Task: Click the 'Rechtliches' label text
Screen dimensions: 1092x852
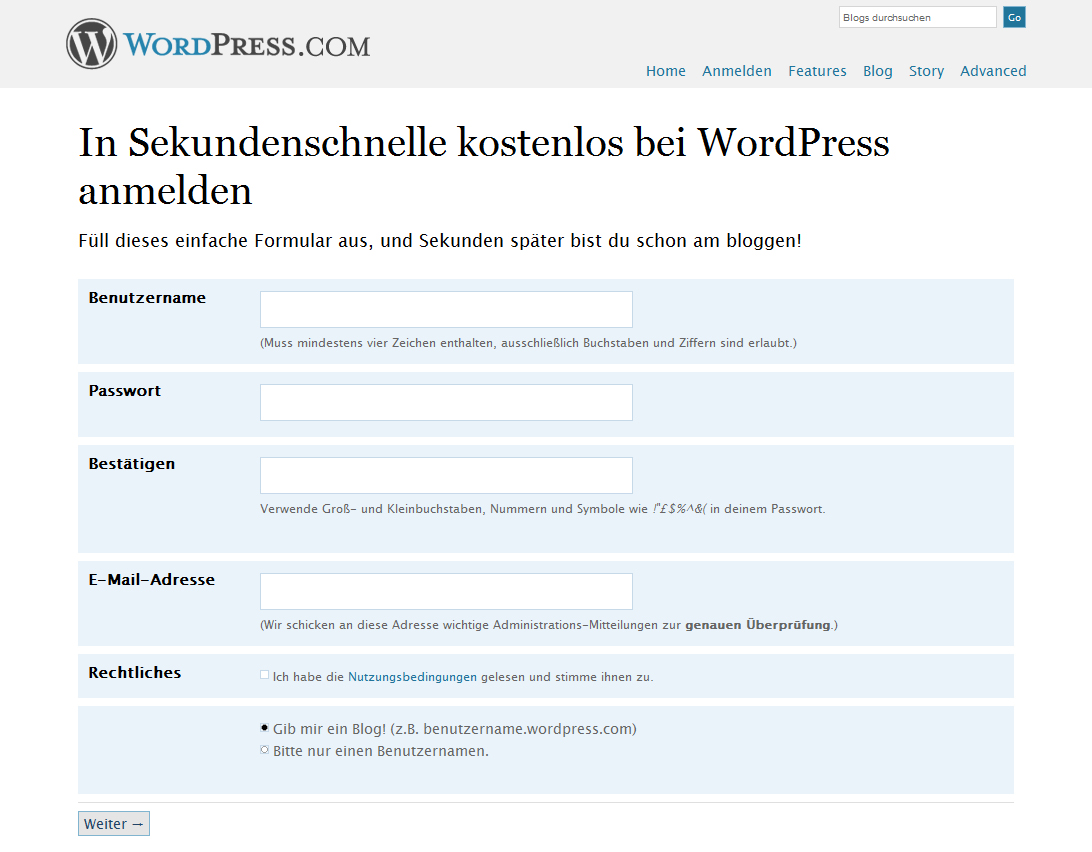Action: [x=134, y=673]
